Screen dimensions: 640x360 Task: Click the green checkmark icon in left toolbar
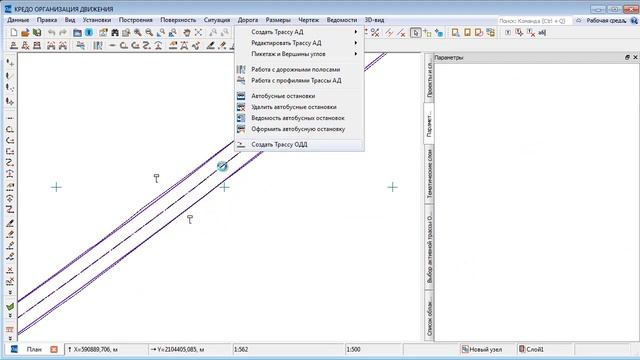(10, 306)
